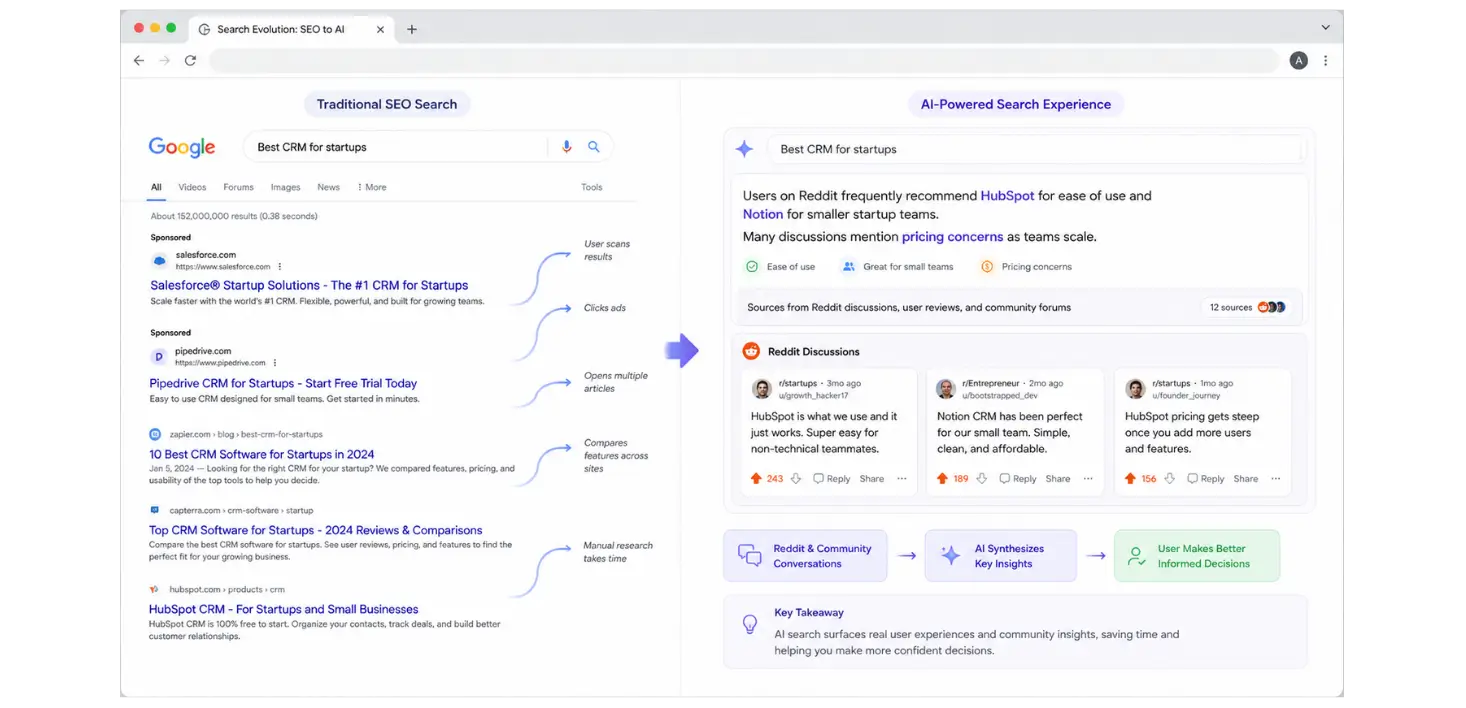The height and width of the screenshot is (708, 1466).
Task: Open the 12 sources badge
Action: pos(1246,307)
